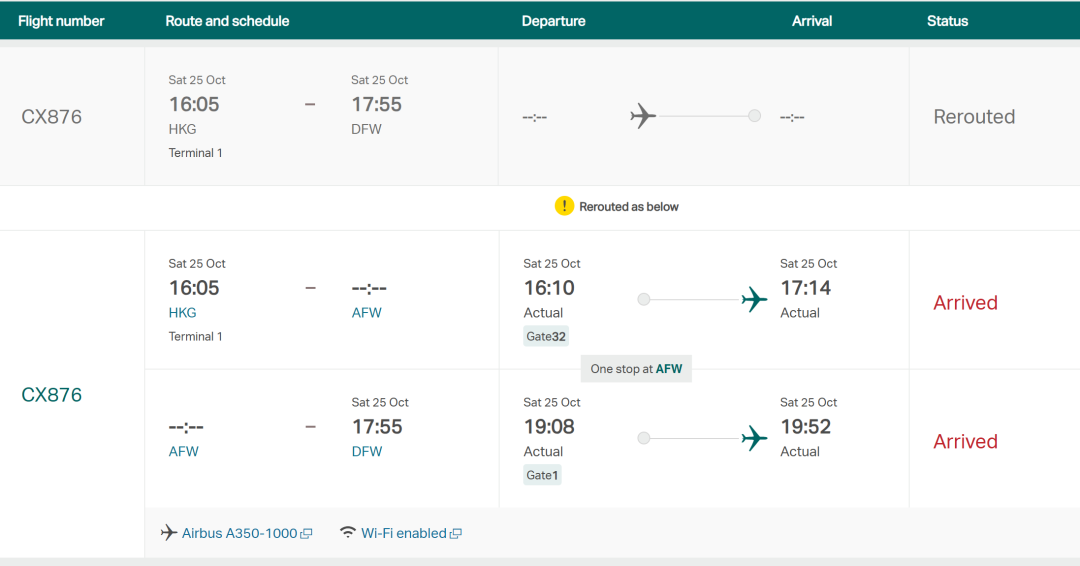Image resolution: width=1080 pixels, height=566 pixels.
Task: Click the Status column header
Action: click(x=947, y=20)
